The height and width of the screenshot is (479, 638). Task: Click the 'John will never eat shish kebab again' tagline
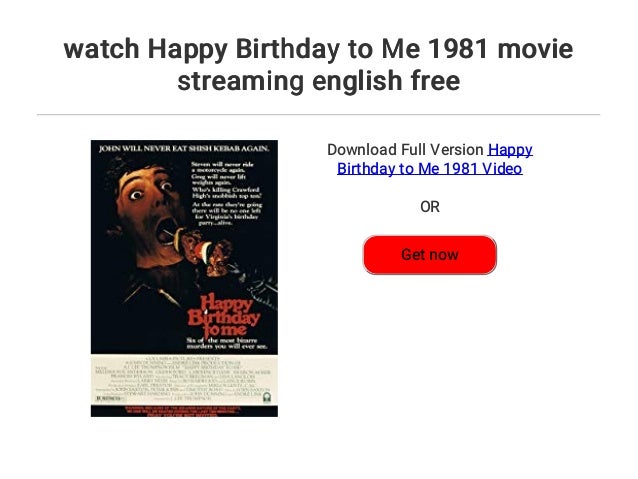[184, 149]
